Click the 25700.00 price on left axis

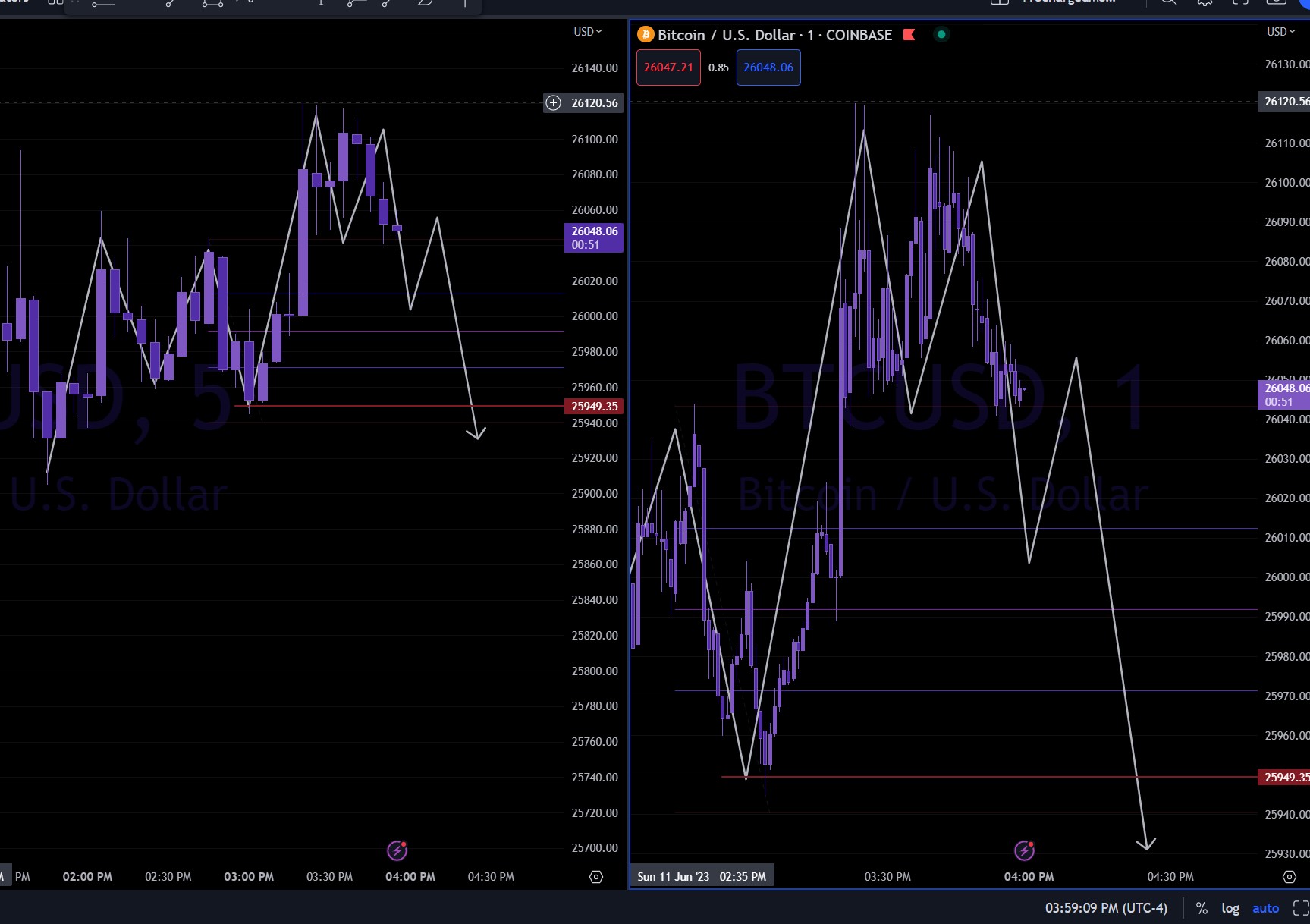[595, 848]
